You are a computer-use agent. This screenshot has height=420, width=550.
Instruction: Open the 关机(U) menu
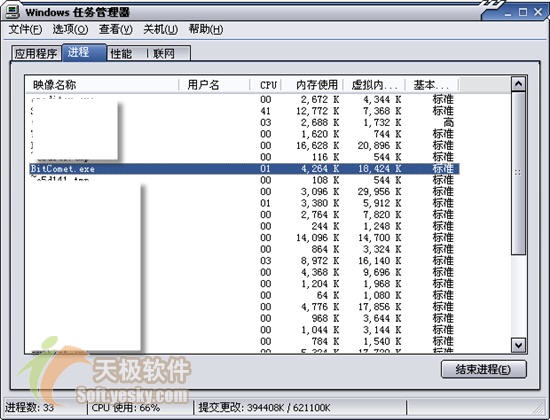click(x=160, y=29)
